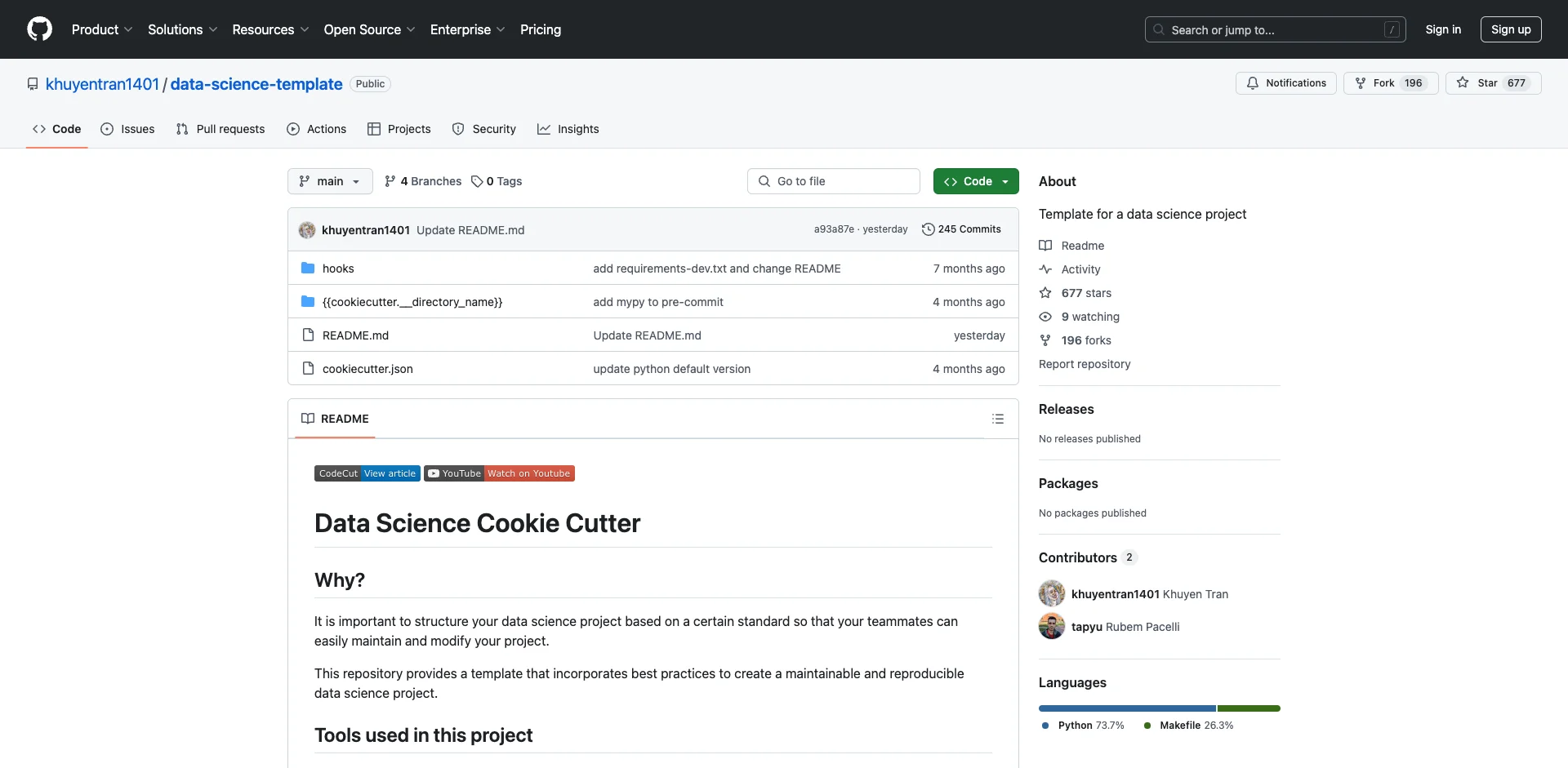Click the Watch on Youtube badge

pos(499,473)
